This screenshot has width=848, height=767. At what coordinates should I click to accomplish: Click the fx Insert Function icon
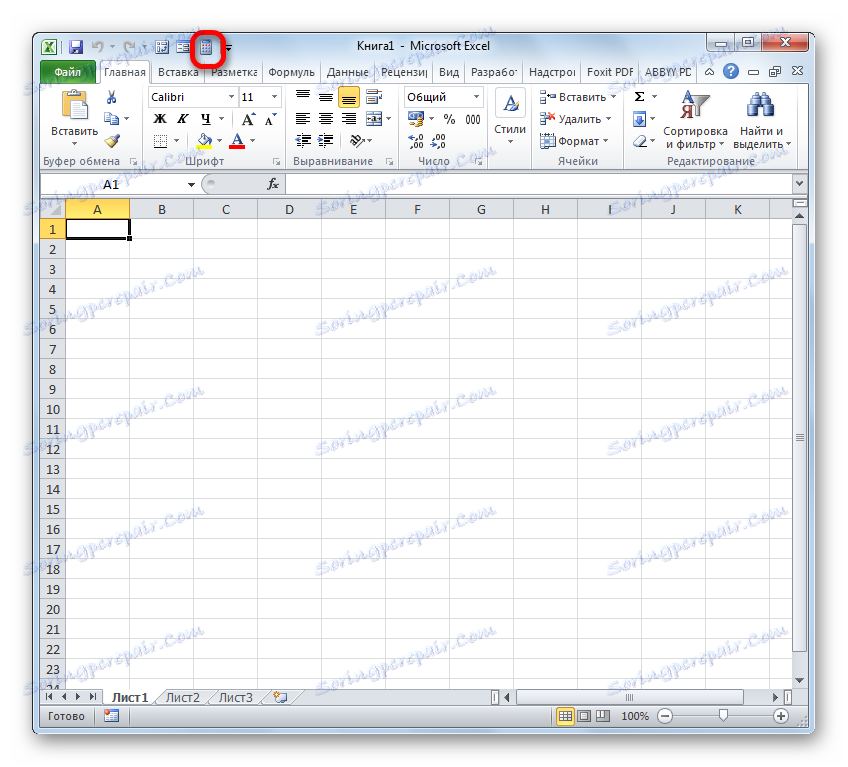pos(273,184)
